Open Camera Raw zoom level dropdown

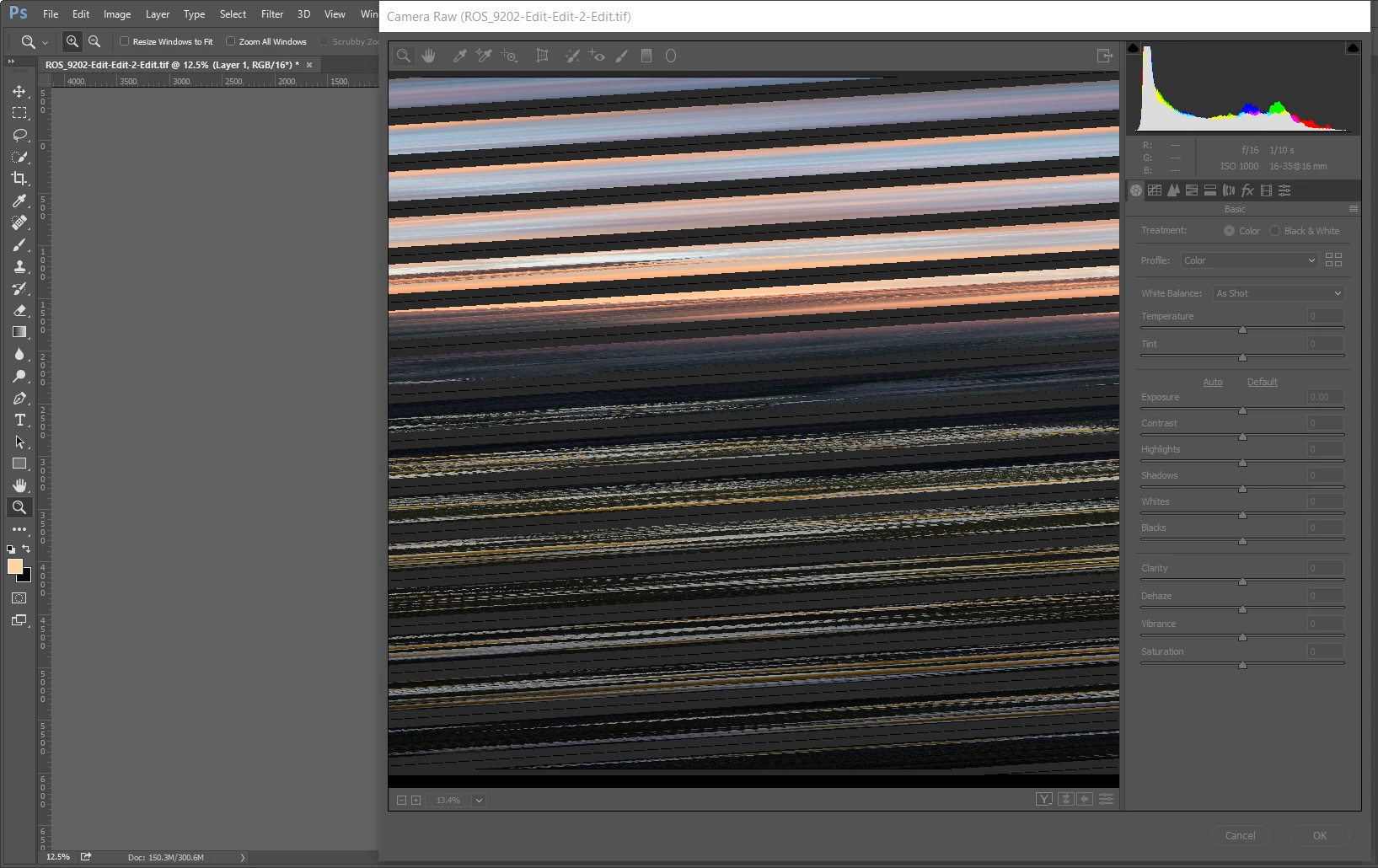click(479, 800)
